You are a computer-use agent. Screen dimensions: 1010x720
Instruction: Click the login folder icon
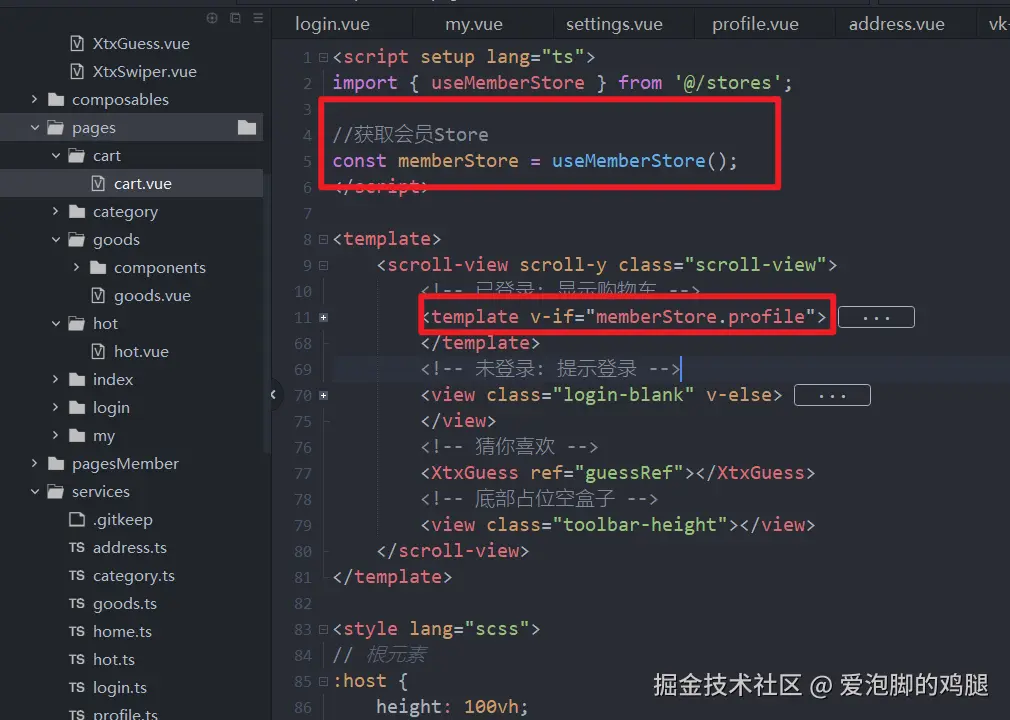[77, 407]
